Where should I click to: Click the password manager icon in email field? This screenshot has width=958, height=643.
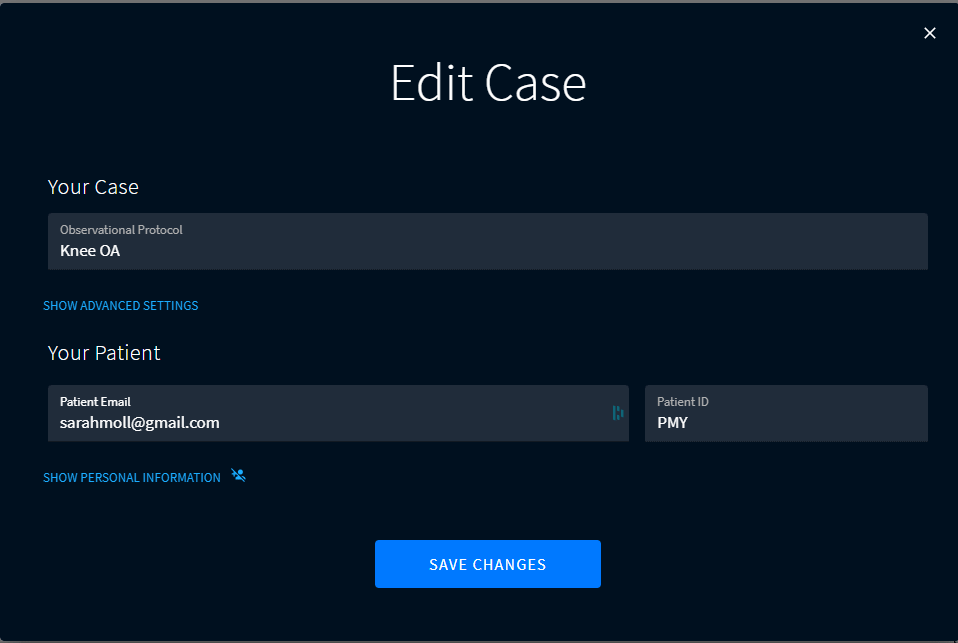[617, 413]
